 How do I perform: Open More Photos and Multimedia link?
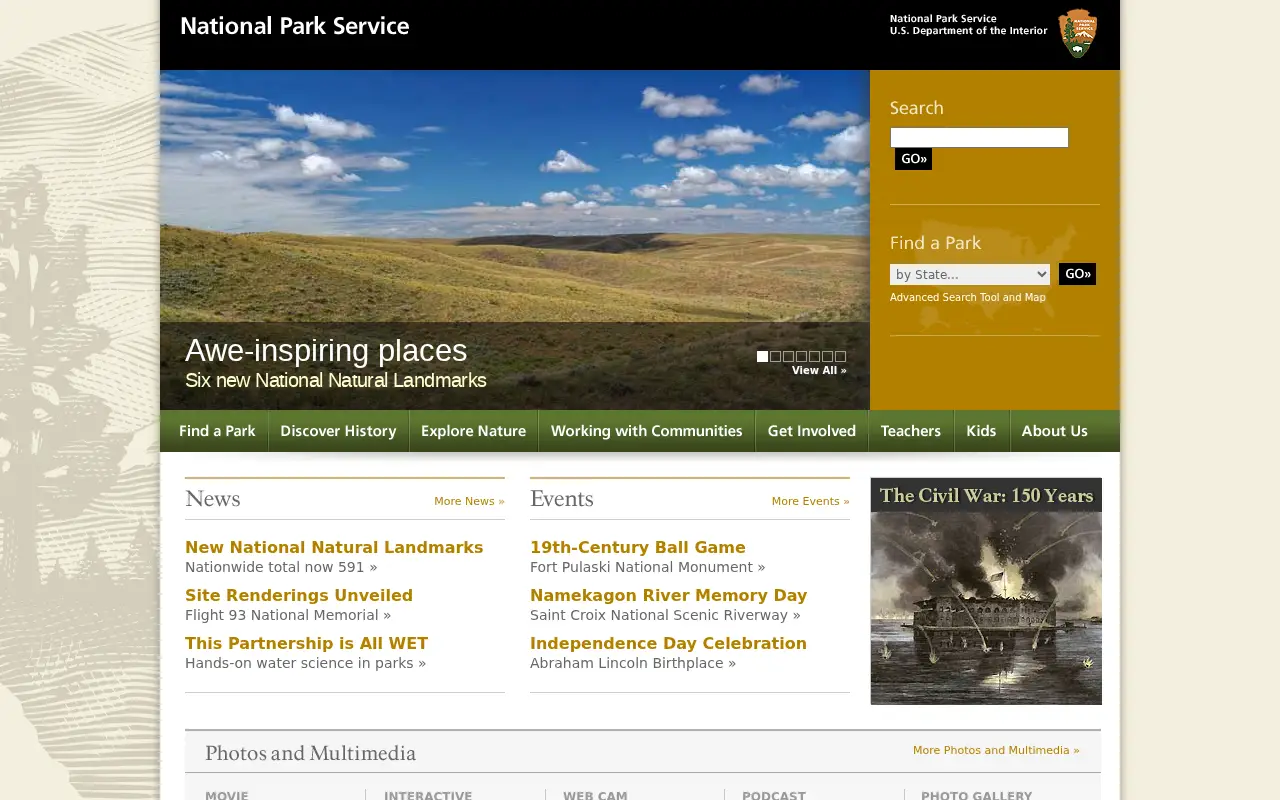(x=996, y=750)
